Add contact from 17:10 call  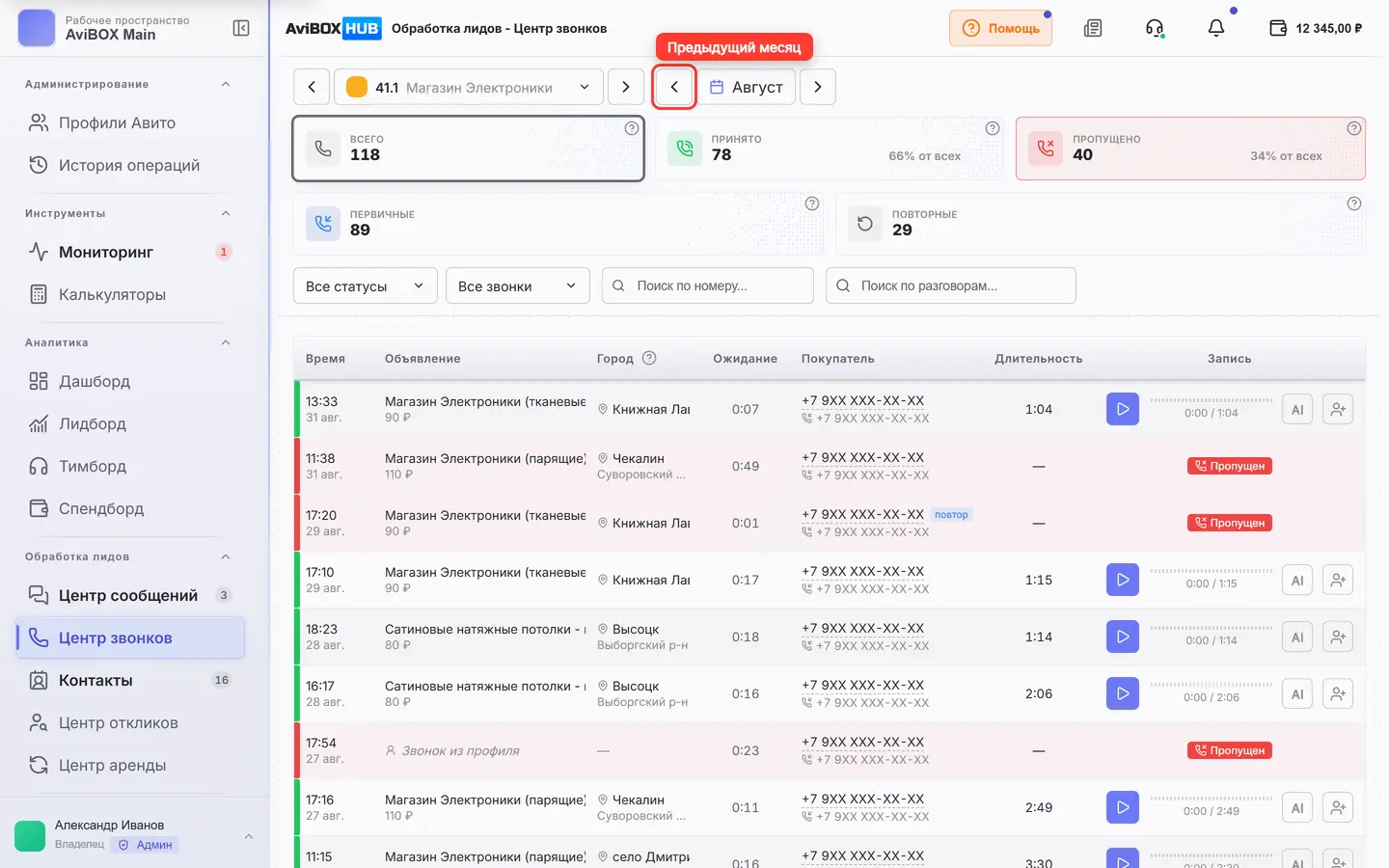[1338, 580]
